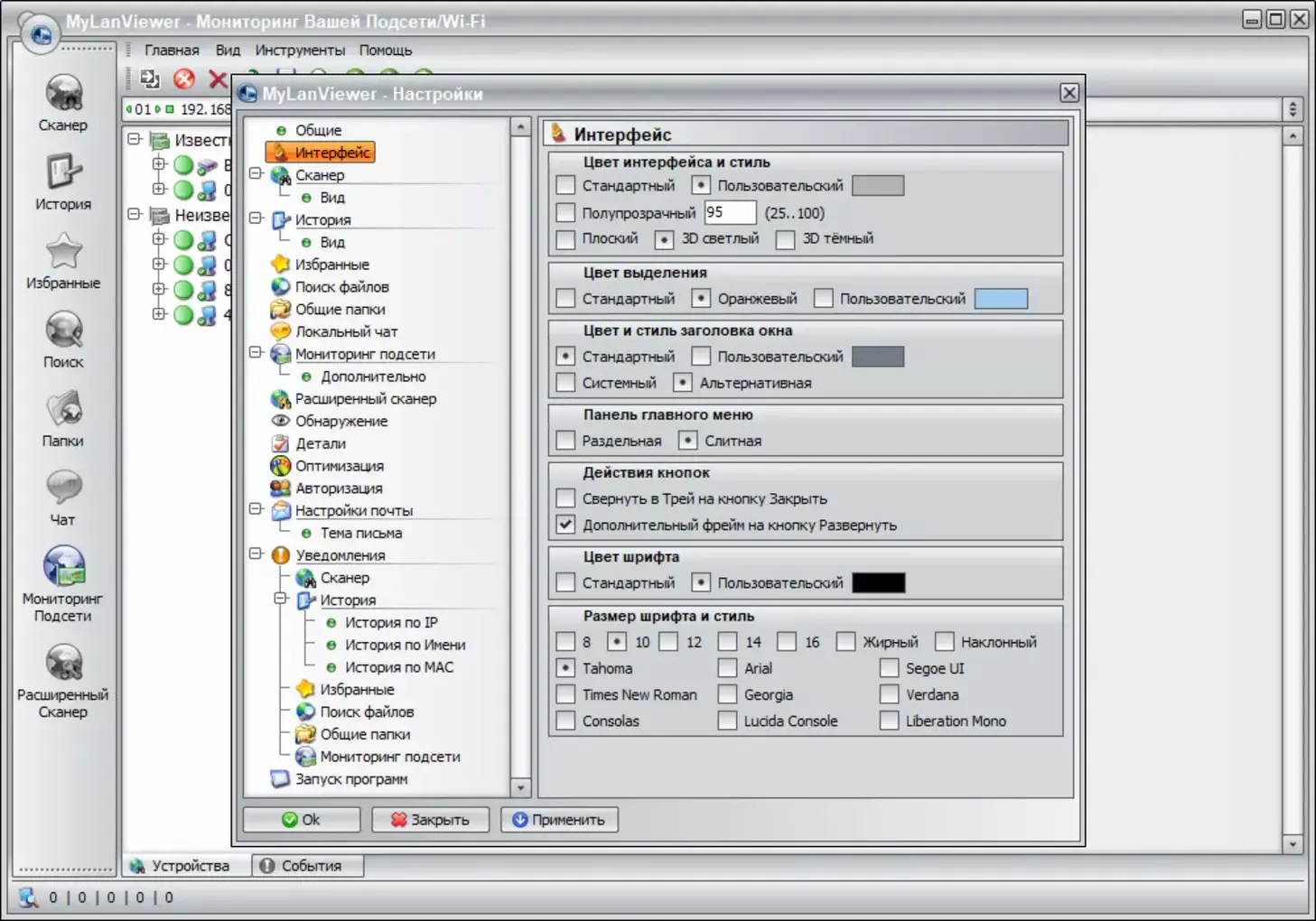The height and width of the screenshot is (921, 1316).
Task: Click the Избранные star icon in sidebar
Action: click(63, 252)
